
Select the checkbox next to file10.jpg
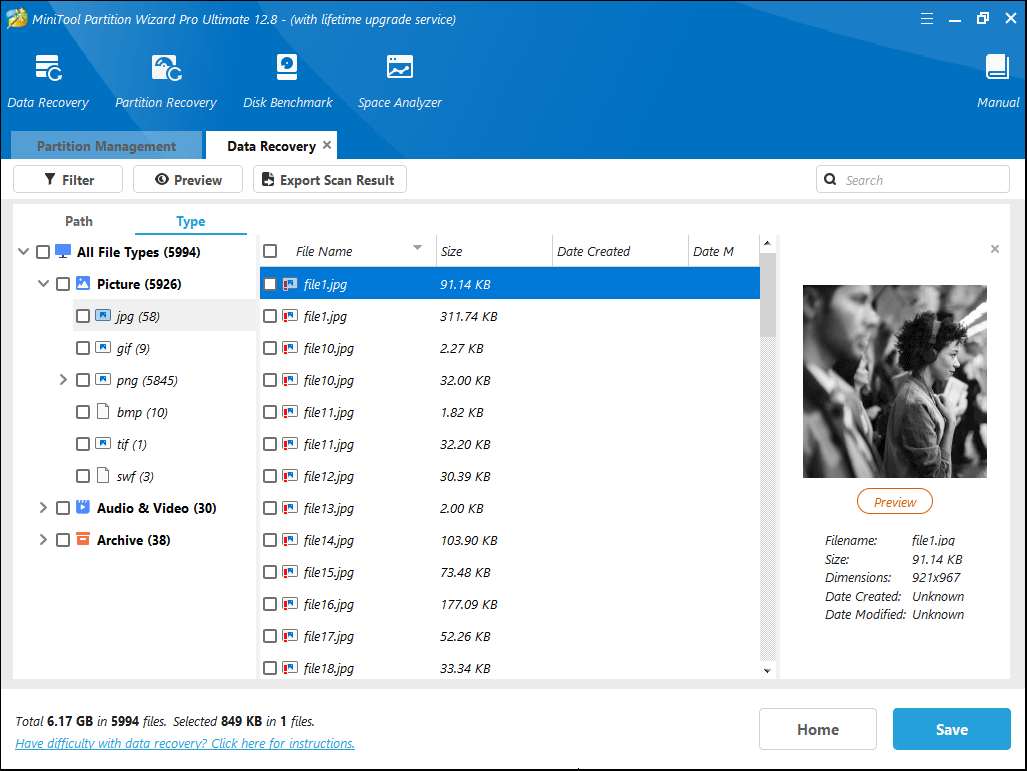270,348
